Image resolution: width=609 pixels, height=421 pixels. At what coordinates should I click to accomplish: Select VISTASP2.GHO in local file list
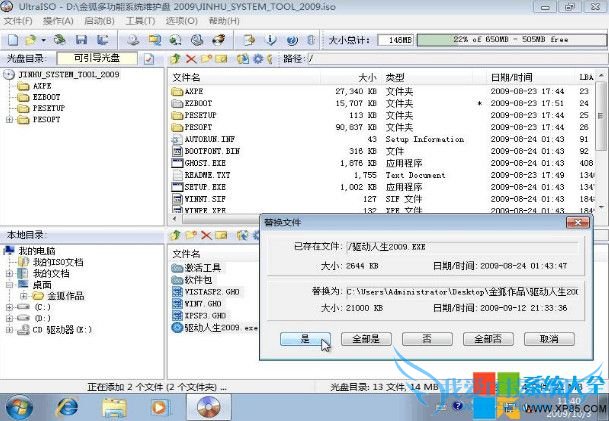[x=212, y=292]
